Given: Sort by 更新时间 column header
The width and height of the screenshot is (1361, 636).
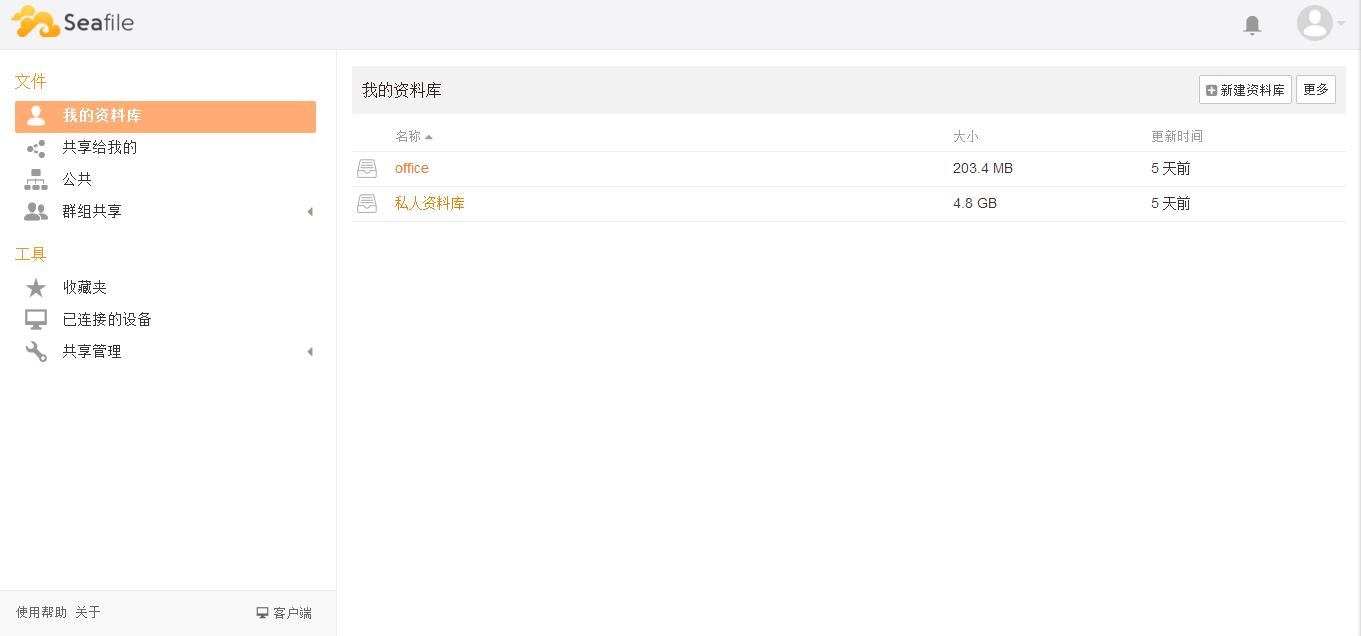Looking at the screenshot, I should [x=1177, y=136].
